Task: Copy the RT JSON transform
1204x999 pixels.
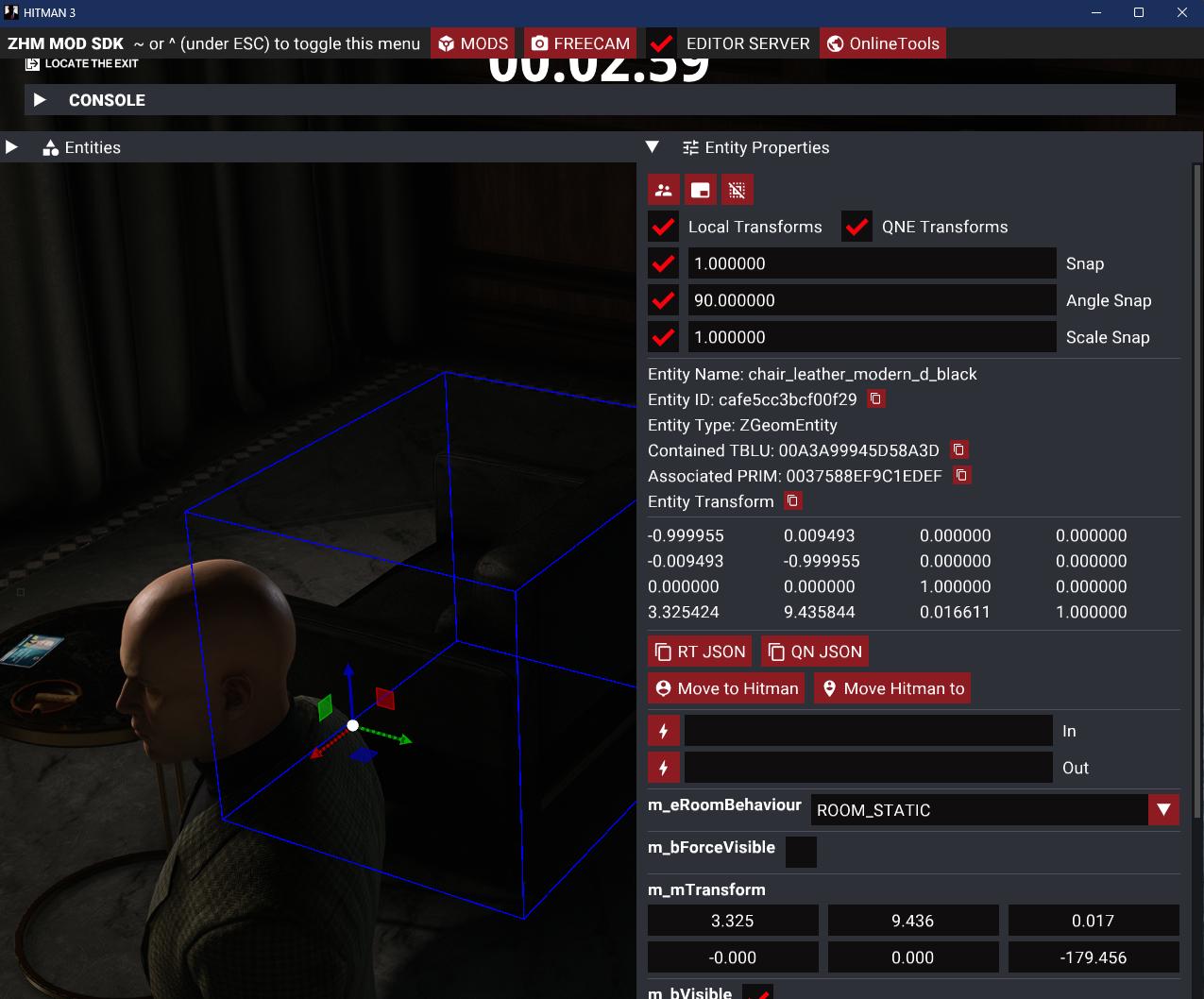Action: pyautogui.click(x=701, y=652)
